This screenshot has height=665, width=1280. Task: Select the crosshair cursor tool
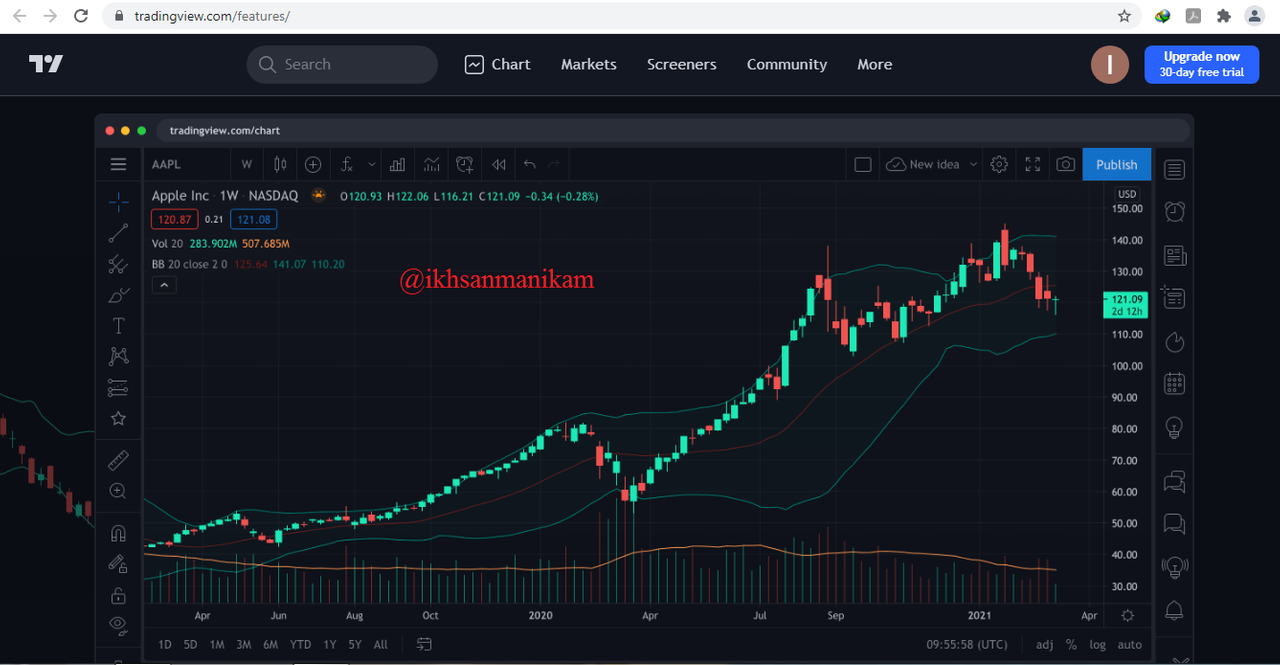click(x=118, y=202)
